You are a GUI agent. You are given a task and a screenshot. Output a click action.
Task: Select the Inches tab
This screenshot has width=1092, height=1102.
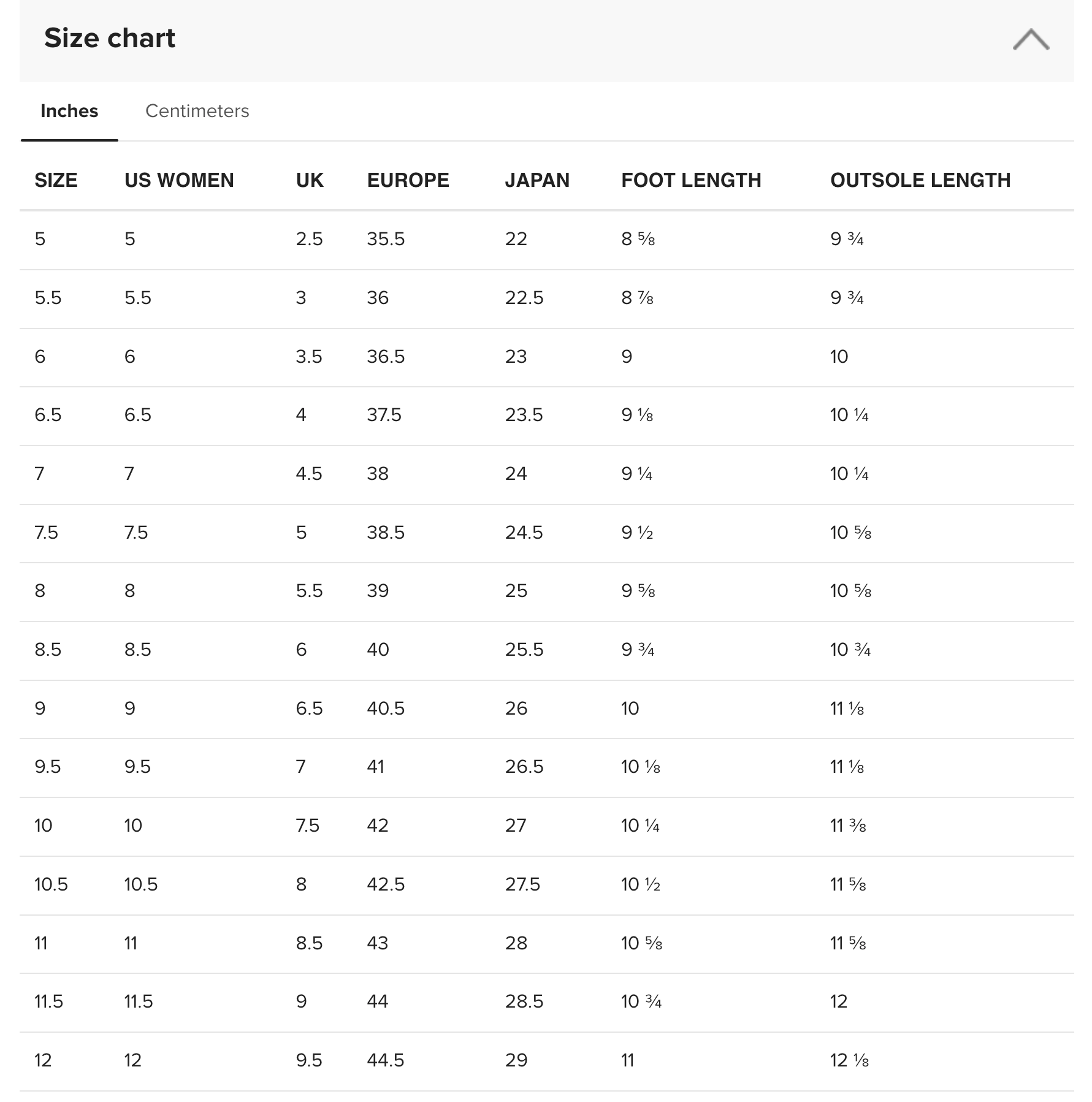pyautogui.click(x=69, y=111)
